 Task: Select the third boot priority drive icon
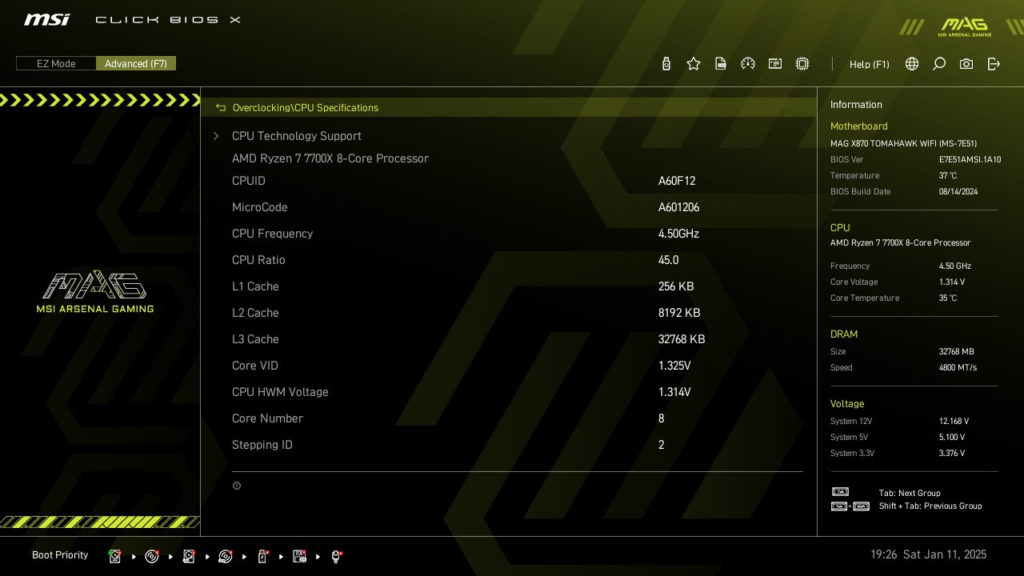(189, 556)
